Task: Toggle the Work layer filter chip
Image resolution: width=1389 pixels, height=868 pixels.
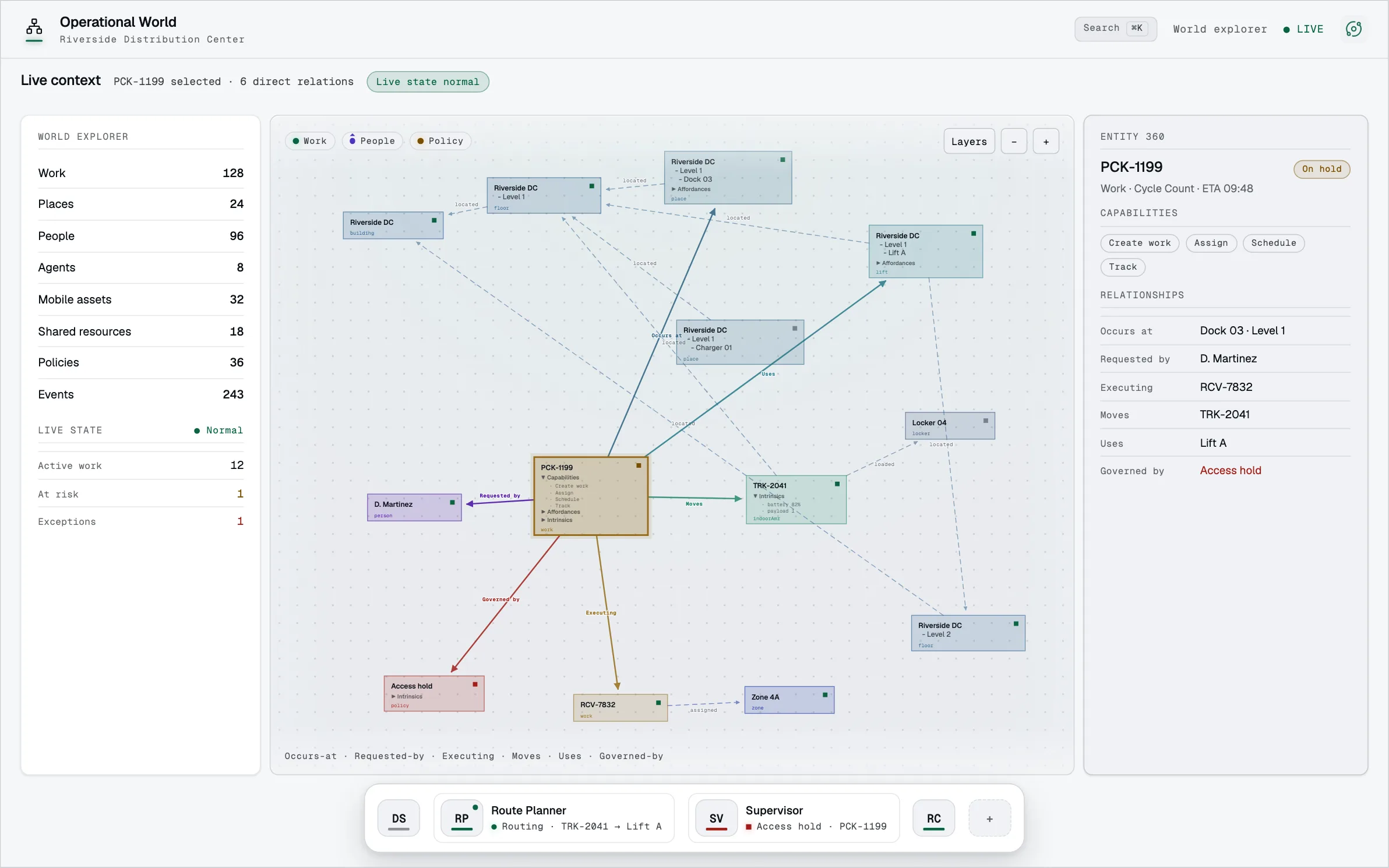Action: tap(310, 141)
